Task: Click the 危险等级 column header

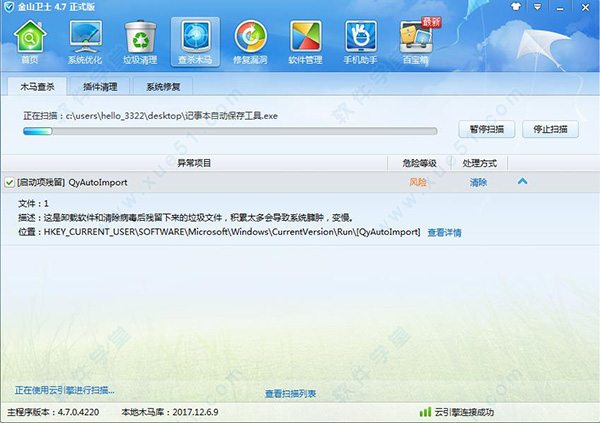Action: [419, 163]
